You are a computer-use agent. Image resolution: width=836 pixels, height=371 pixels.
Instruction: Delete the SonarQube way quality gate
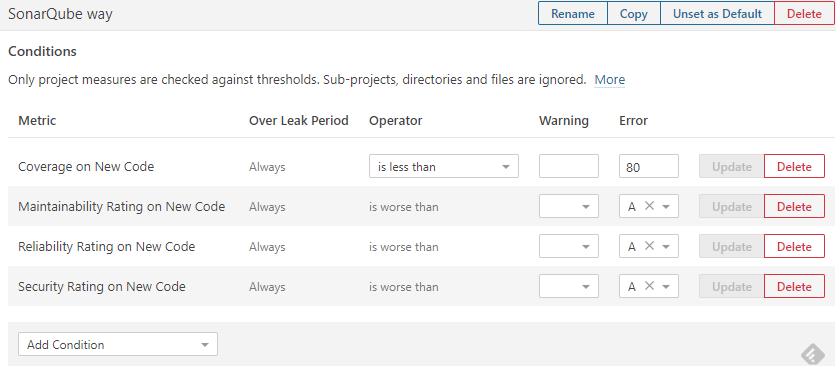tap(804, 14)
